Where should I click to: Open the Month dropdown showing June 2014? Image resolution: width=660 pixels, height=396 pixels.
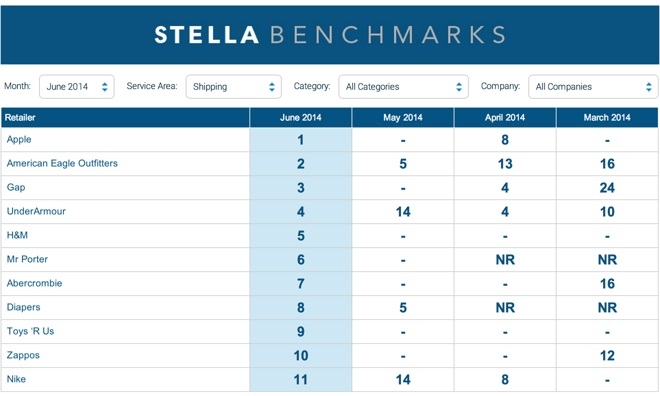[x=77, y=87]
